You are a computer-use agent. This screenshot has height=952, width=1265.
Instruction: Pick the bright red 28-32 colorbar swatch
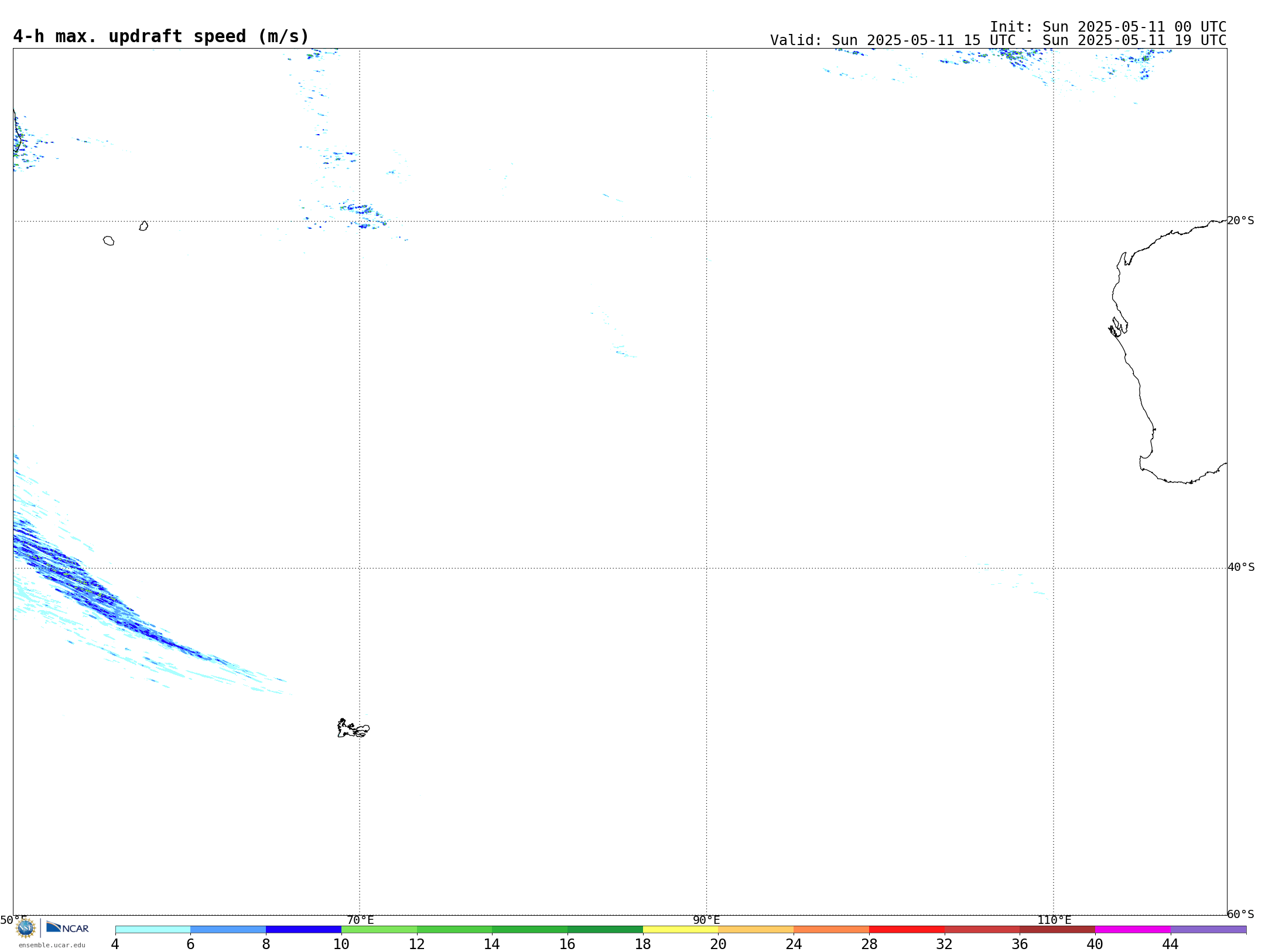[x=907, y=930]
